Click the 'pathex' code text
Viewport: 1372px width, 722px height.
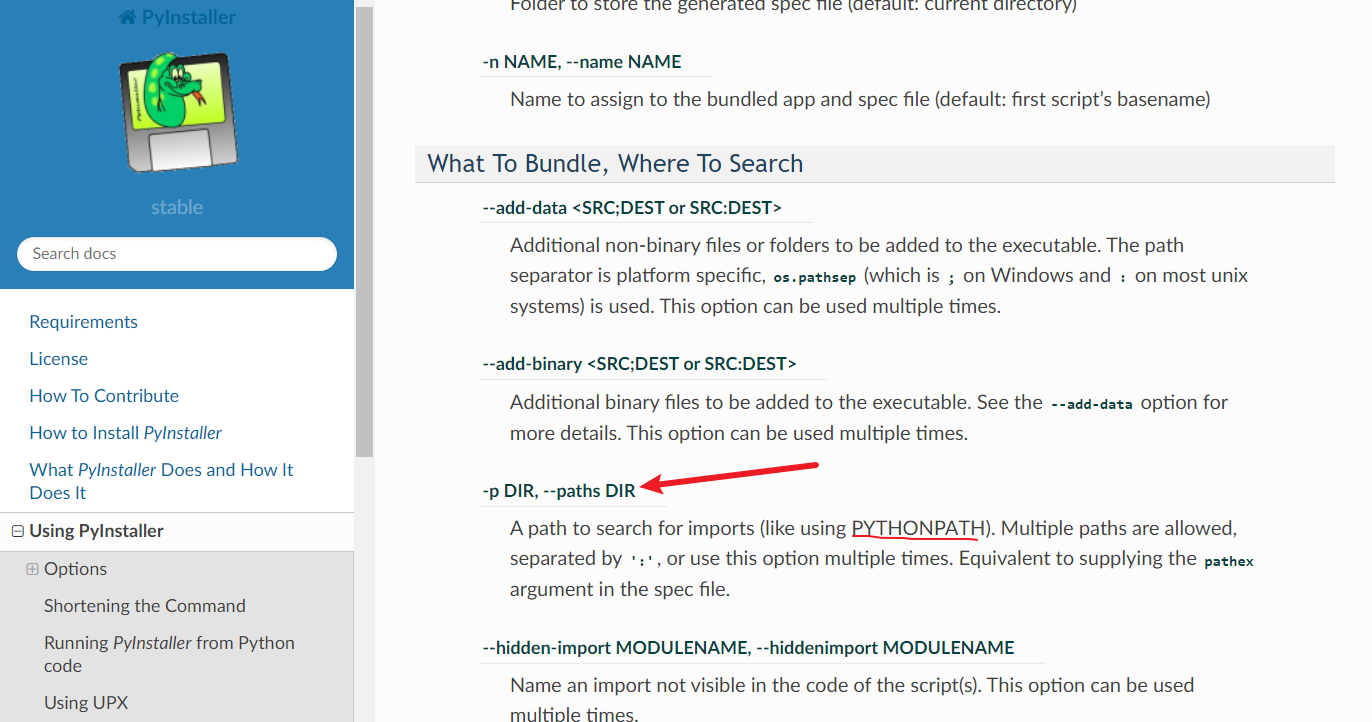[x=1229, y=562]
